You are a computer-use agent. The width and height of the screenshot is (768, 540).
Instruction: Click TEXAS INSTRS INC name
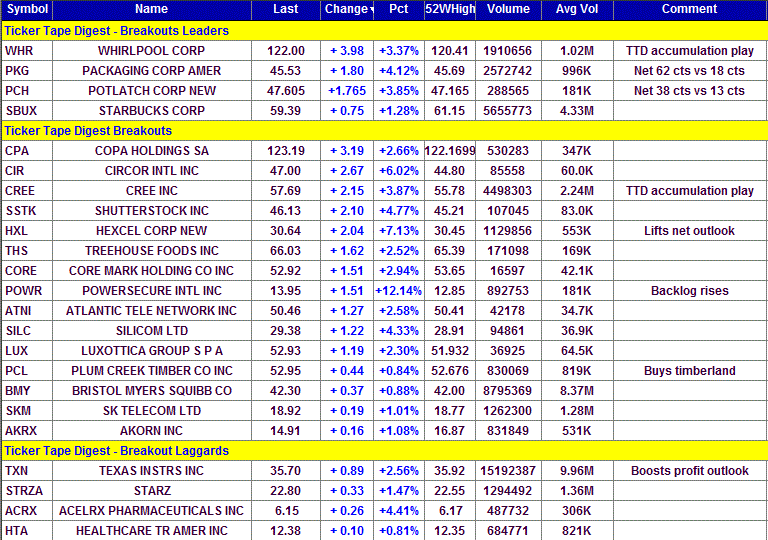tap(152, 471)
